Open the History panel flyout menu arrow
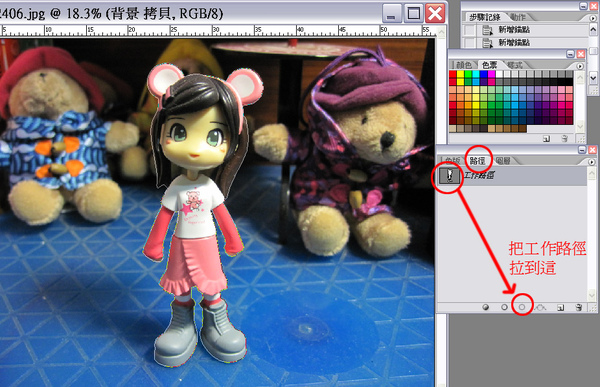This screenshot has height=387, width=600. click(x=593, y=18)
